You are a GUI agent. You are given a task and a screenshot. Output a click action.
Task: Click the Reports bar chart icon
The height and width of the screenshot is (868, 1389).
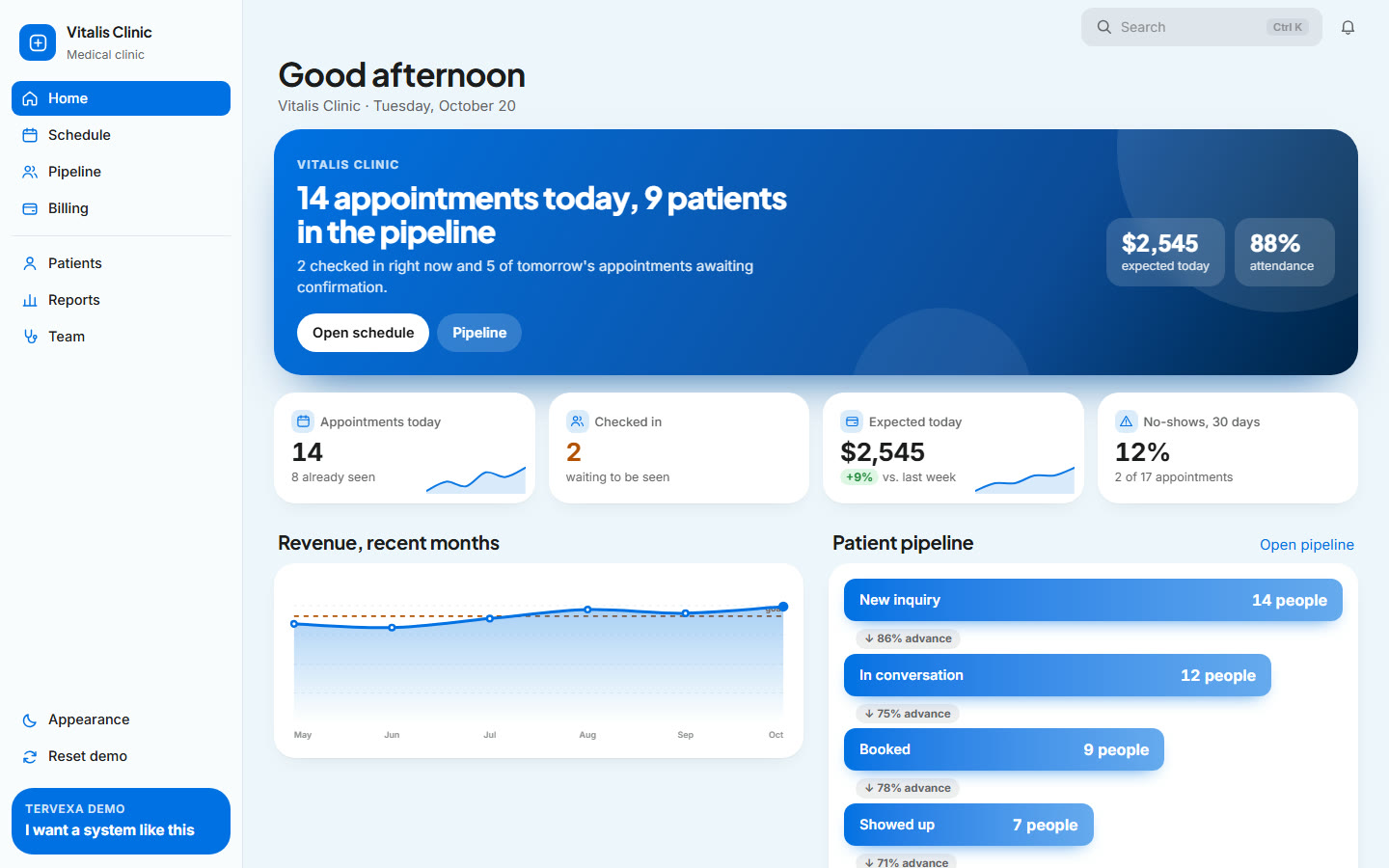pyautogui.click(x=30, y=300)
